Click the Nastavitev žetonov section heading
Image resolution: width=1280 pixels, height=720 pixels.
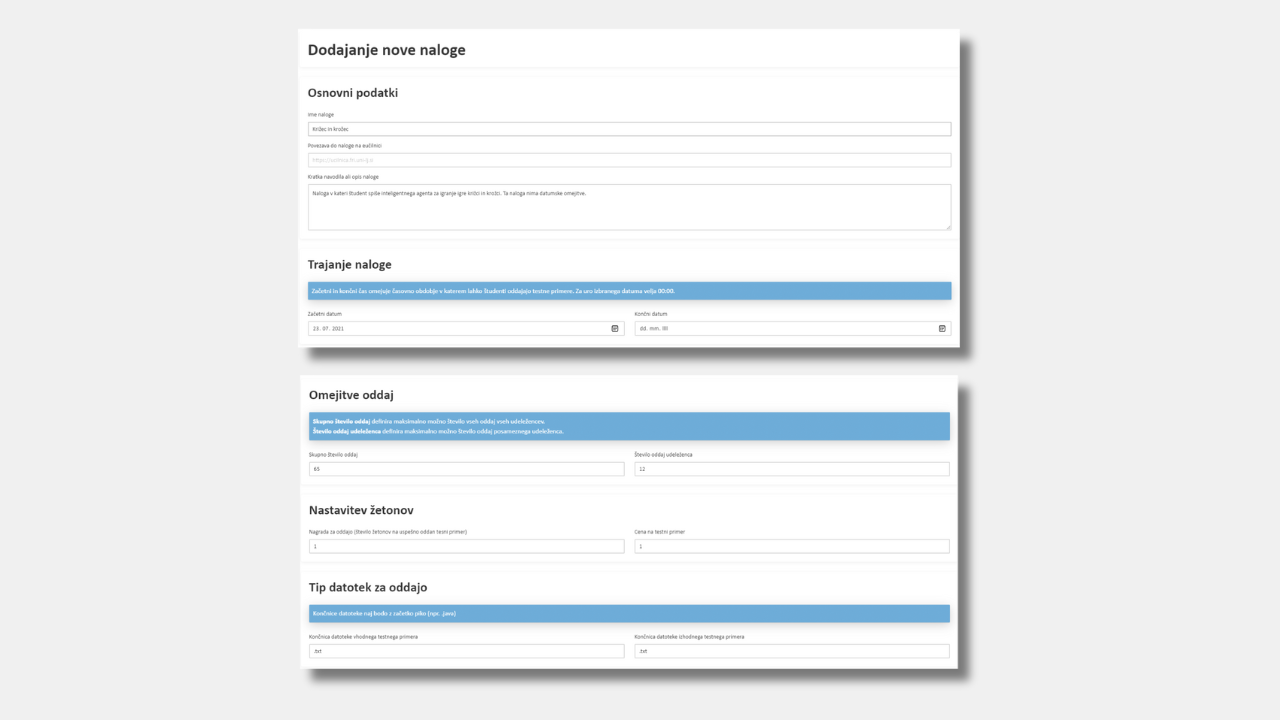tap(361, 510)
